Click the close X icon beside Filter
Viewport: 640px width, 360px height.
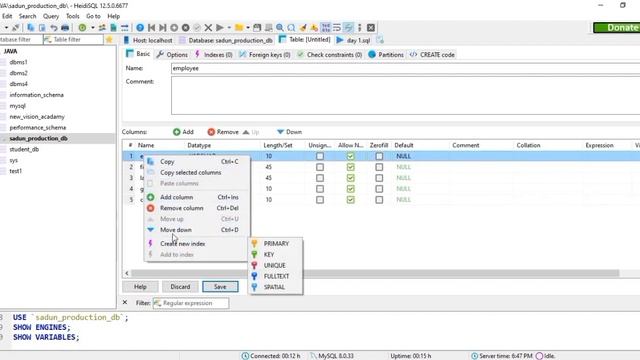125,302
